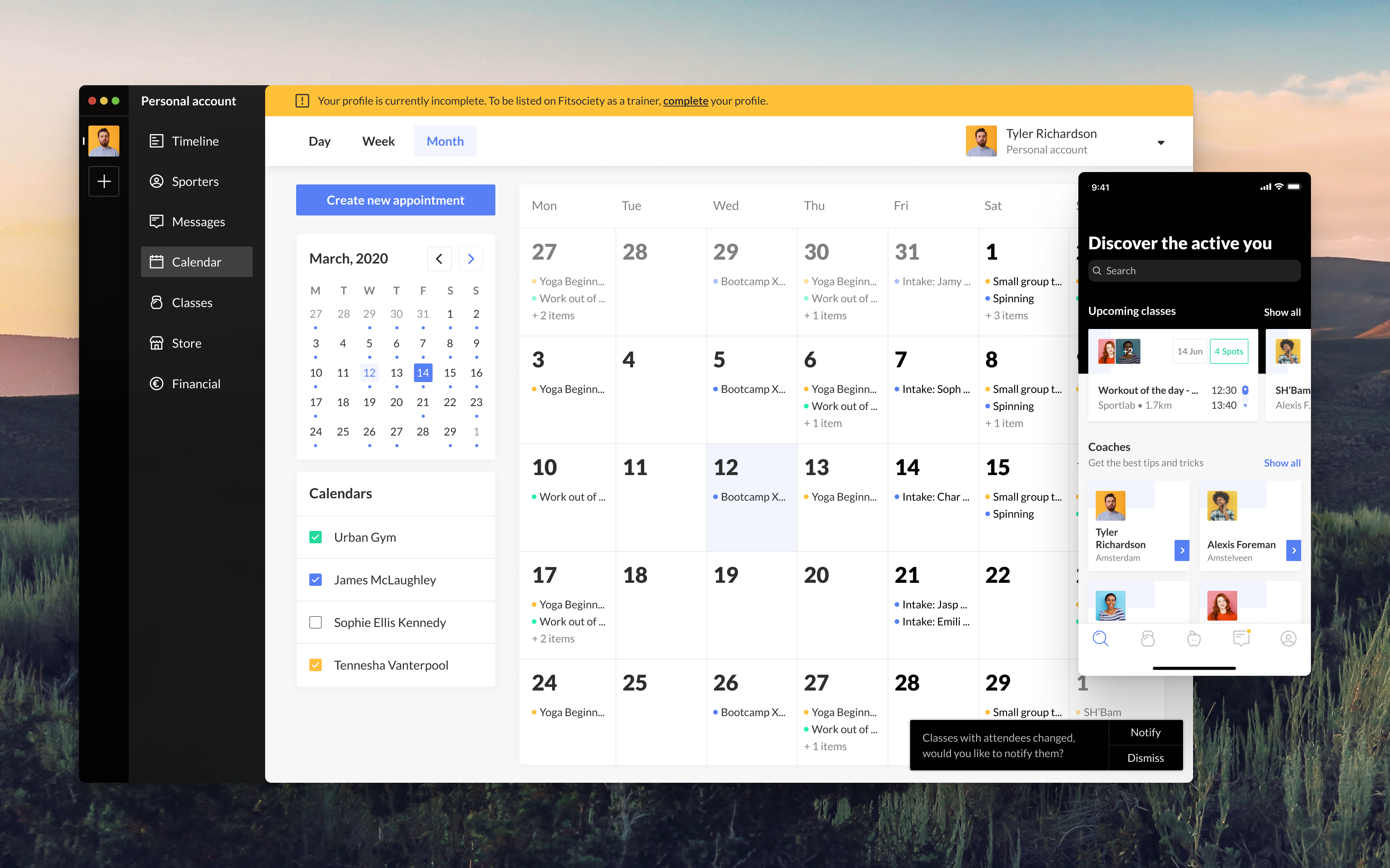Expand Tyler Richardson account dropdown
The width and height of the screenshot is (1390, 868).
point(1161,142)
